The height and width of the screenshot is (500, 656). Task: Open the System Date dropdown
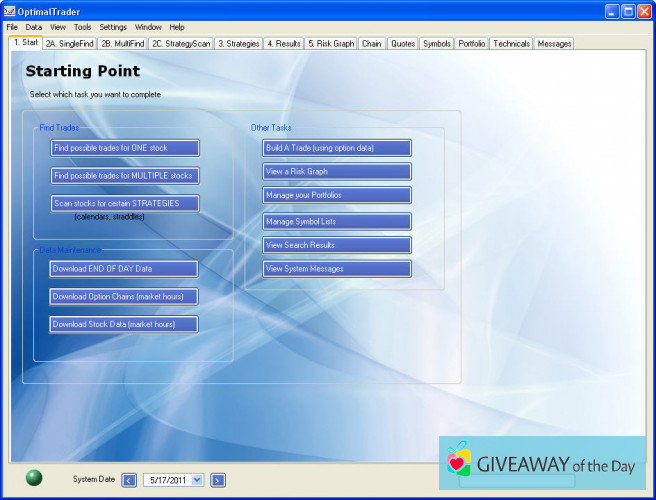point(196,480)
